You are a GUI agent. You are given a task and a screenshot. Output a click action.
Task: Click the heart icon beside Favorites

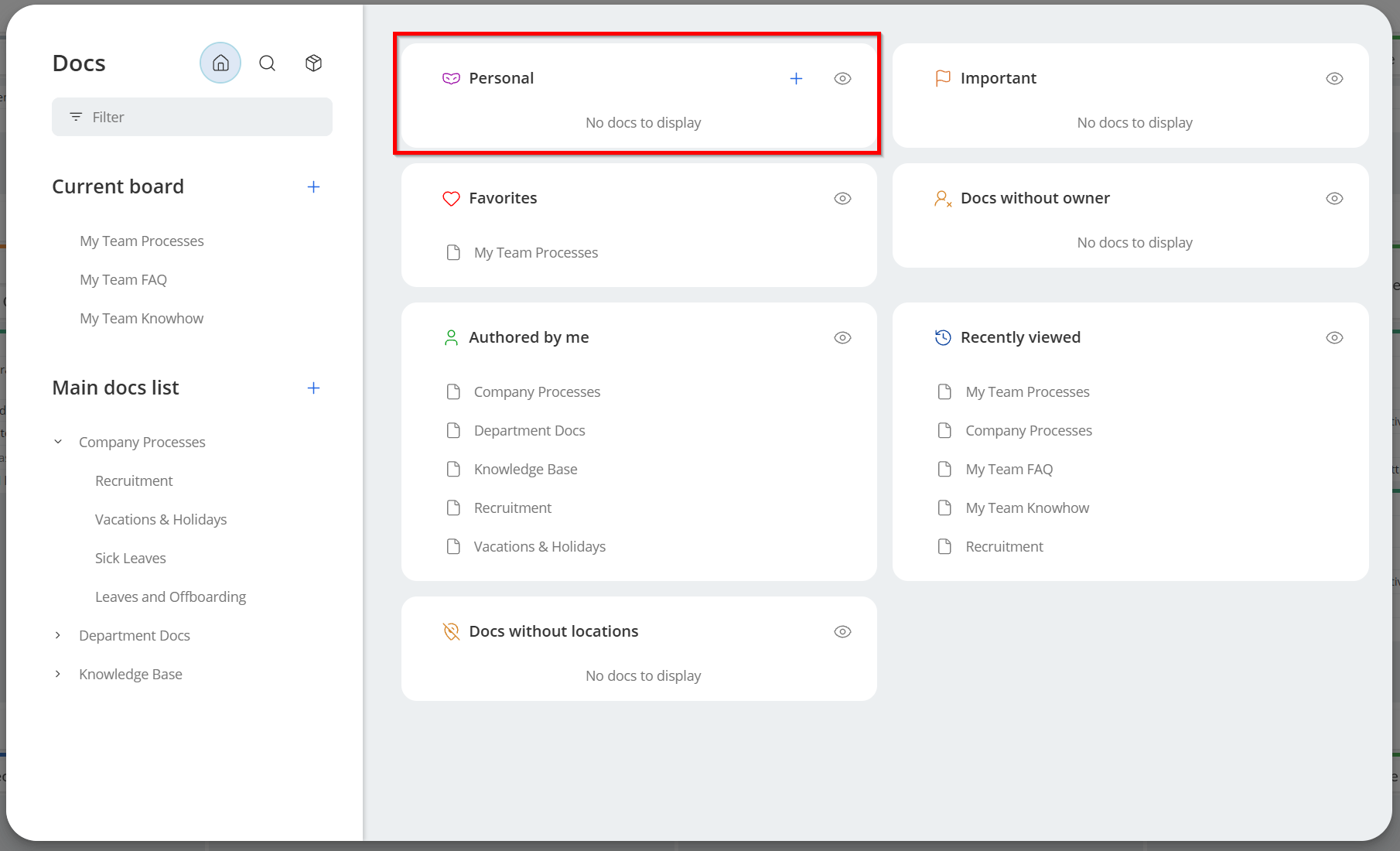(x=451, y=199)
